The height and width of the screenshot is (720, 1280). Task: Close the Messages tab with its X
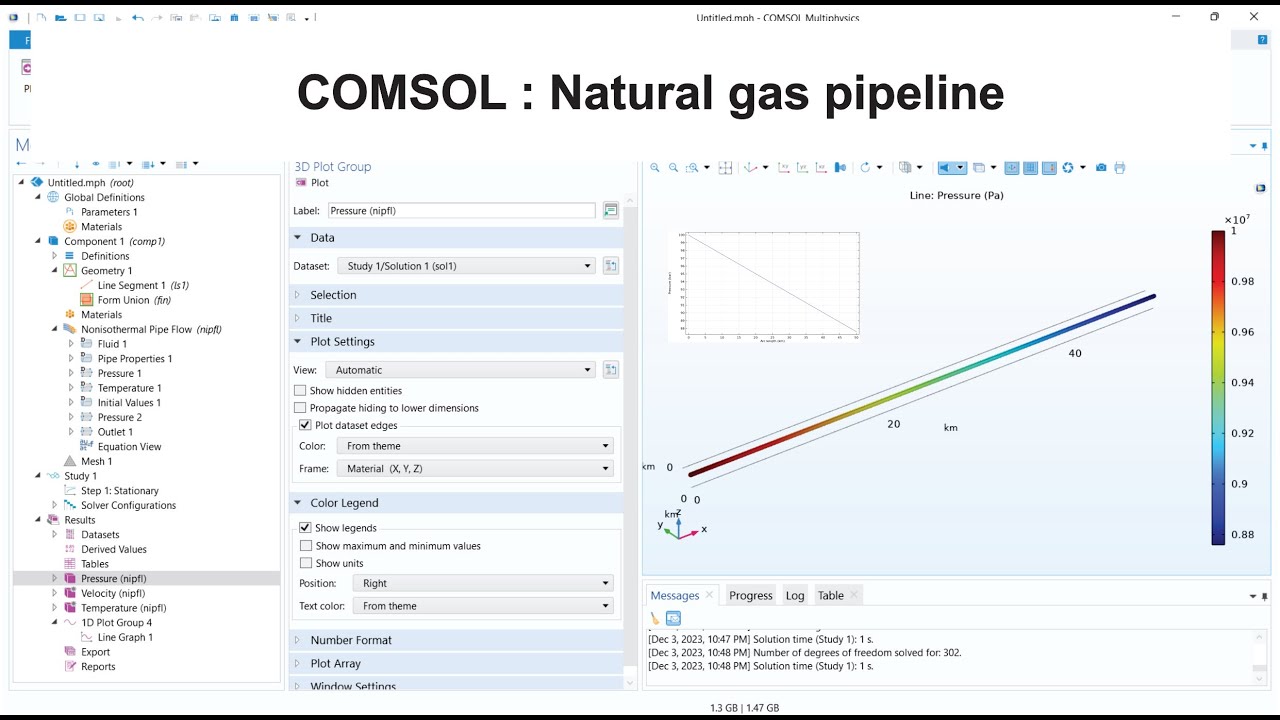(709, 595)
